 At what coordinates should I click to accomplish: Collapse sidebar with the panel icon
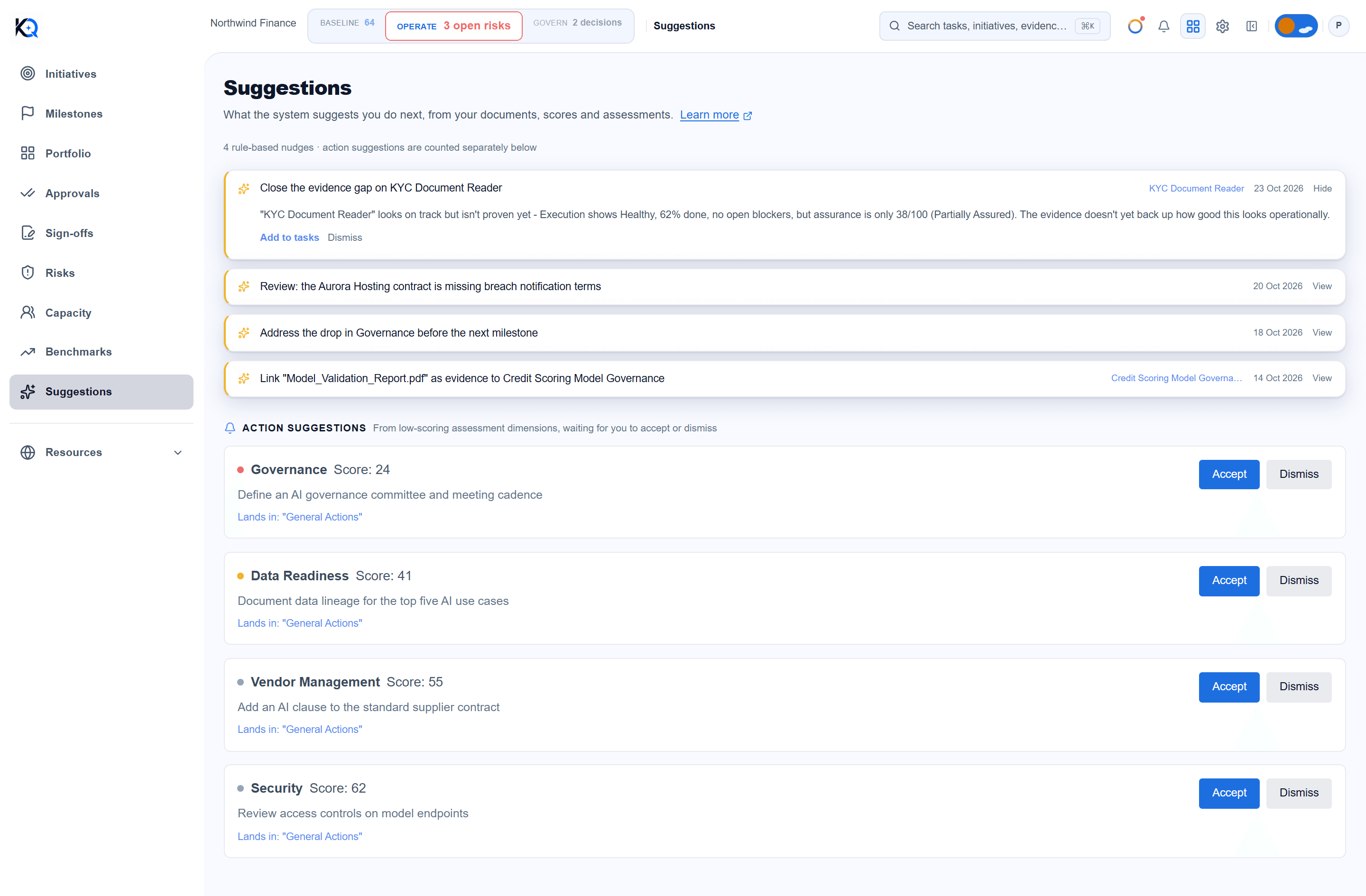click(1252, 27)
